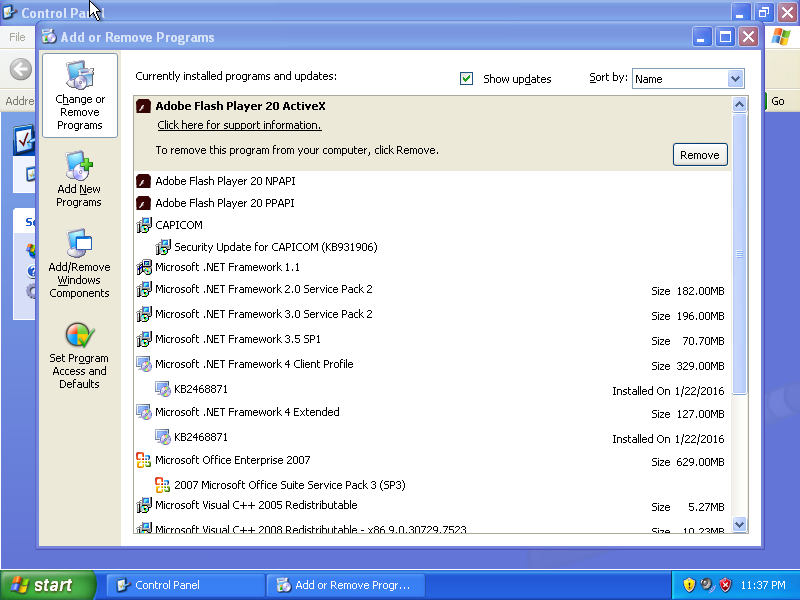Open the File menu
This screenshot has width=800, height=600.
[x=16, y=36]
